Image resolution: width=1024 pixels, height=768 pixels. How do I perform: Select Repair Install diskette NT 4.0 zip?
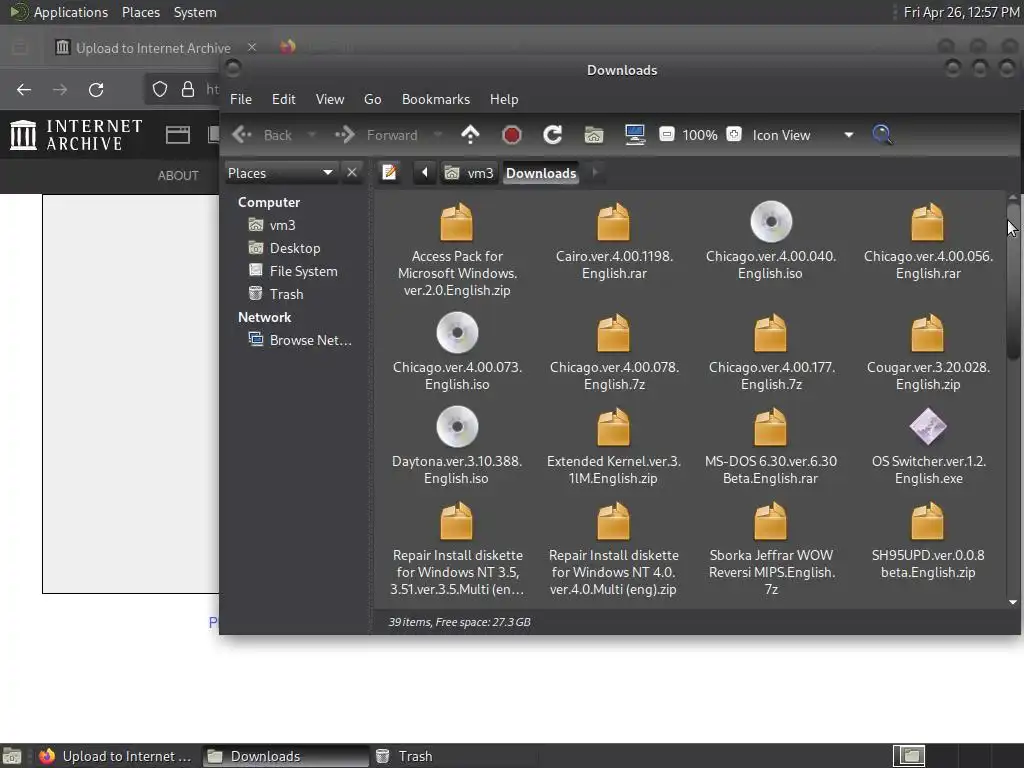614,521
